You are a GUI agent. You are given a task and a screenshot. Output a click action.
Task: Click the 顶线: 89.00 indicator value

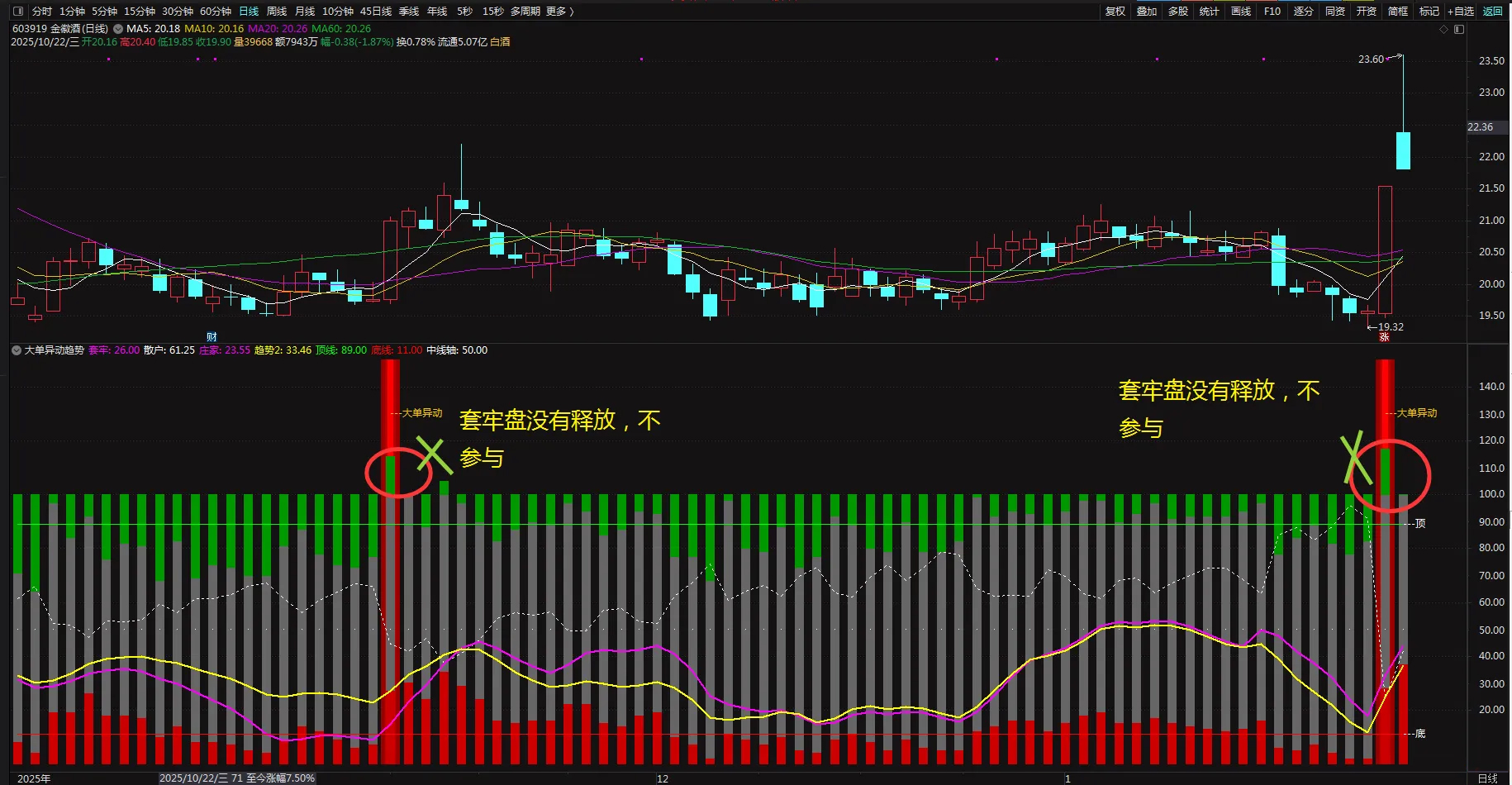pyautogui.click(x=341, y=350)
